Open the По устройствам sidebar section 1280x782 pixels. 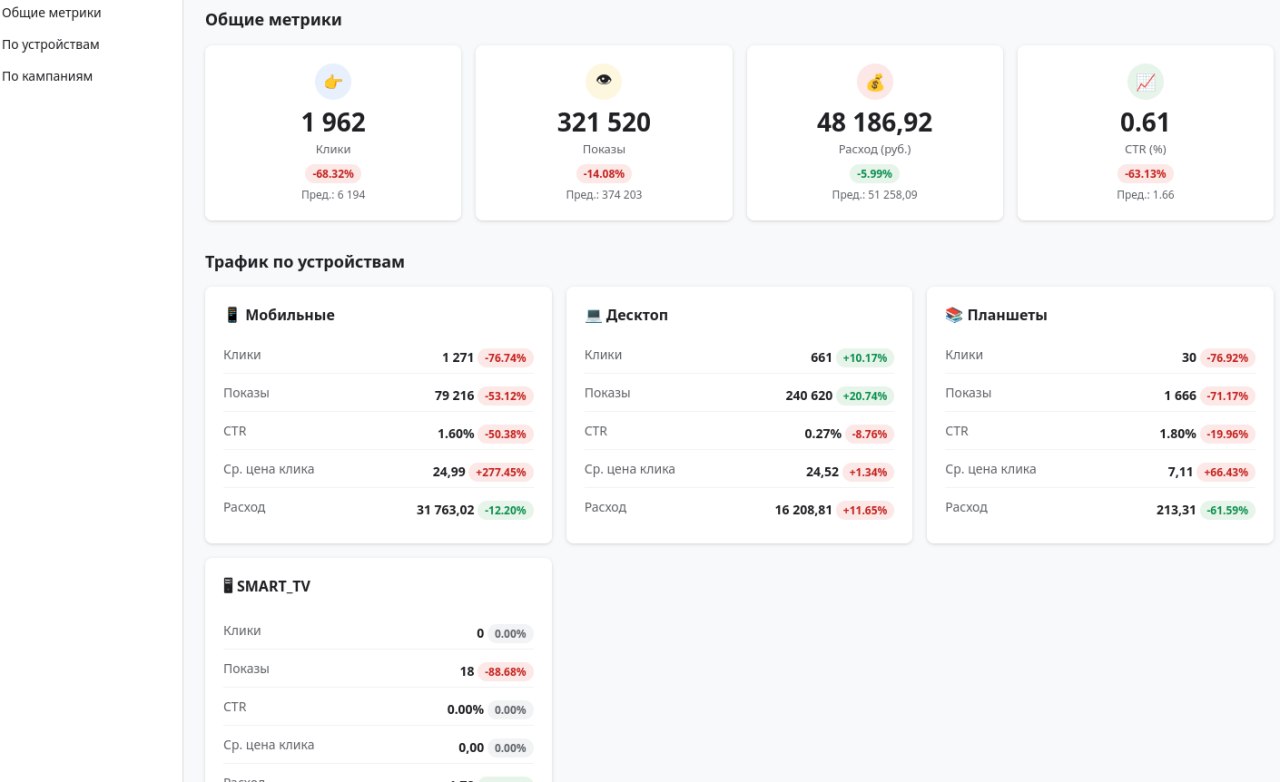[x=50, y=44]
